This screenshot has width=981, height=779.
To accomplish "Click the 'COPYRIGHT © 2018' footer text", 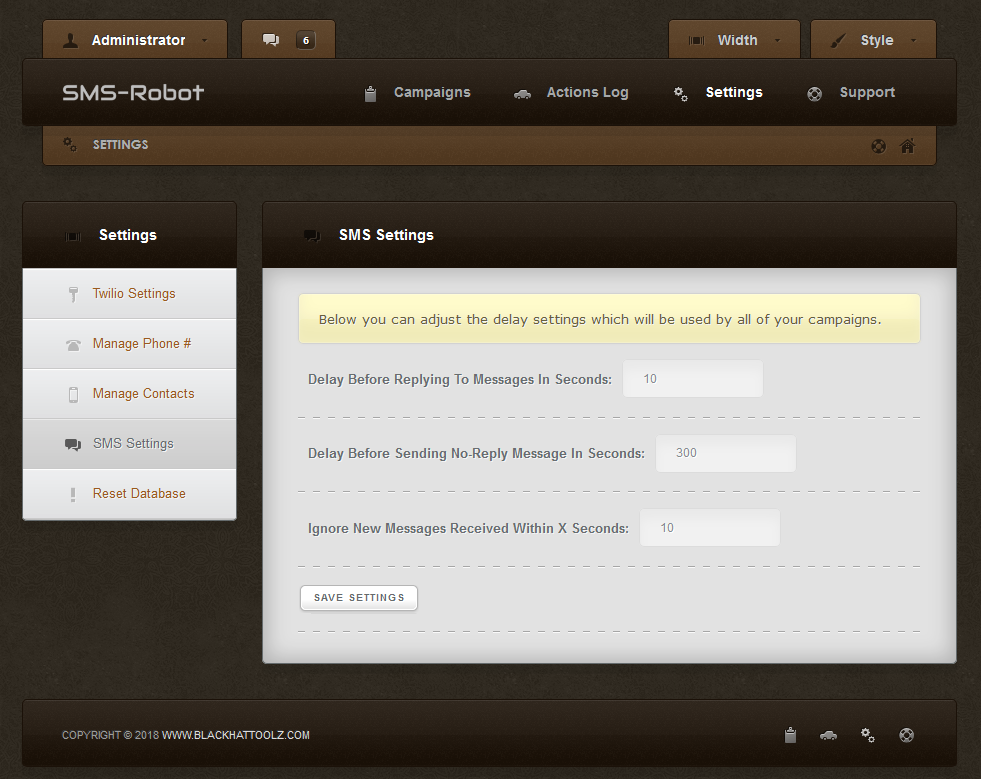I will [x=111, y=735].
